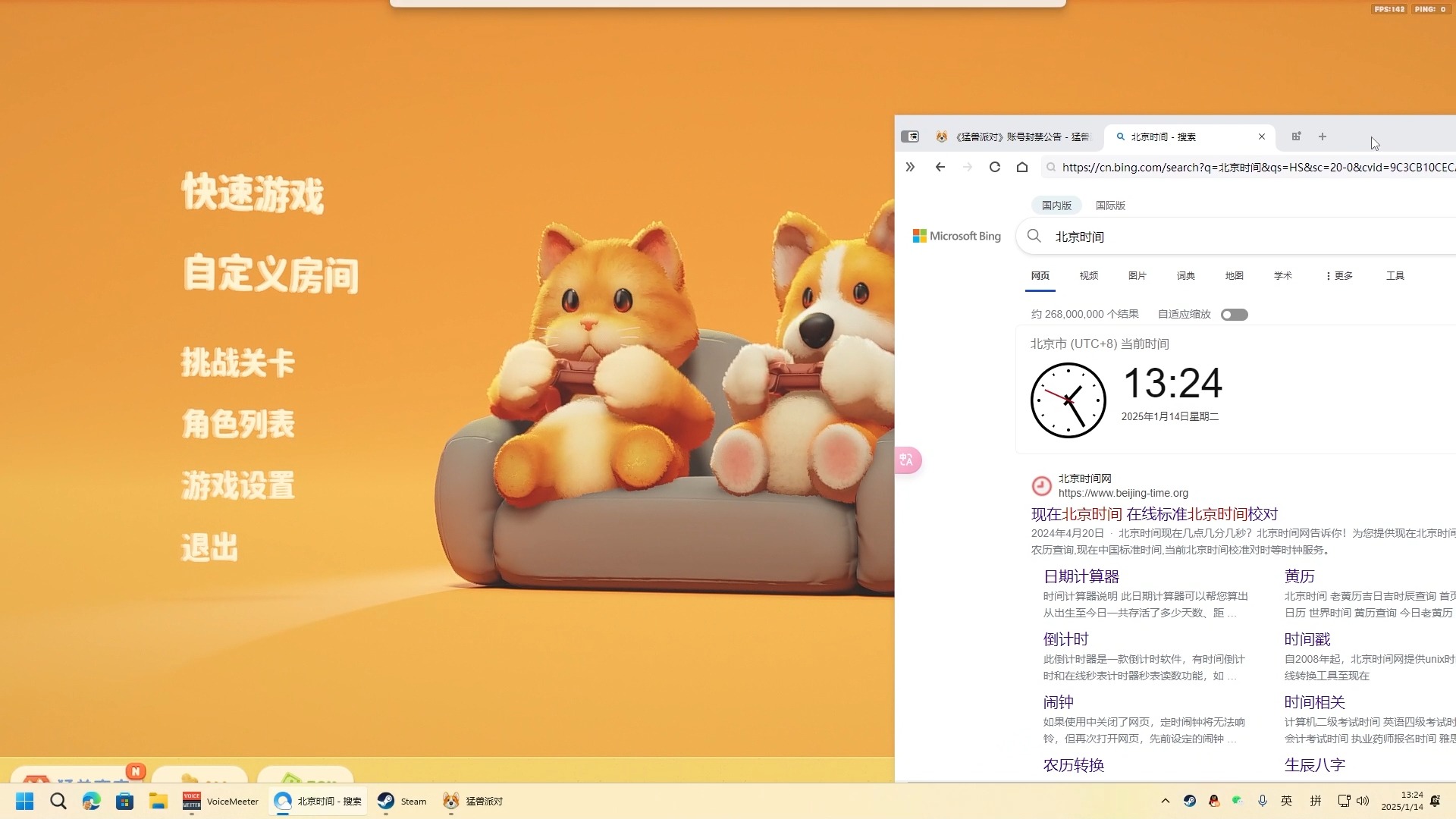The height and width of the screenshot is (819, 1456).
Task: Switch to 视频 search tab
Action: point(1088,275)
